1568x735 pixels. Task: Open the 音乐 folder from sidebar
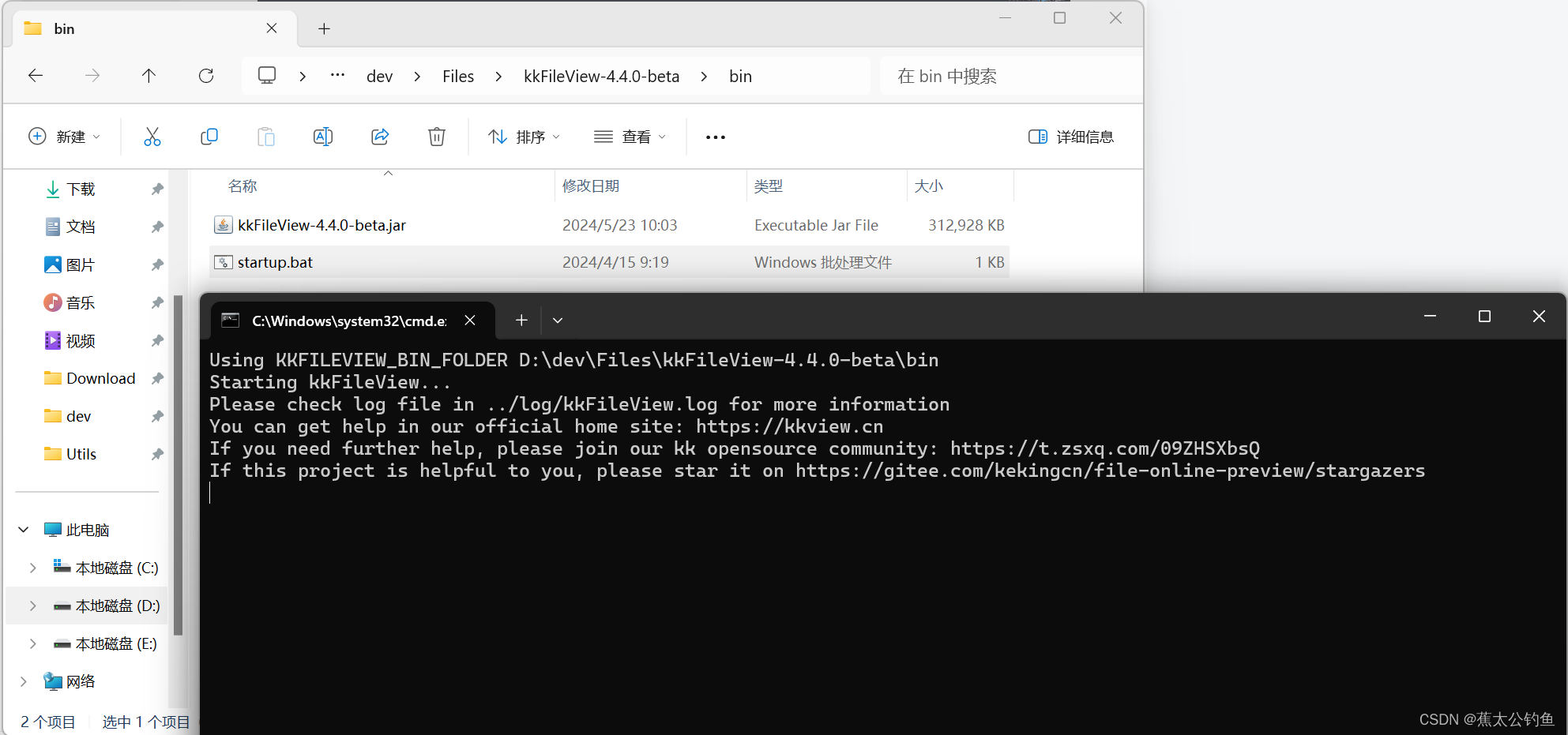(81, 302)
